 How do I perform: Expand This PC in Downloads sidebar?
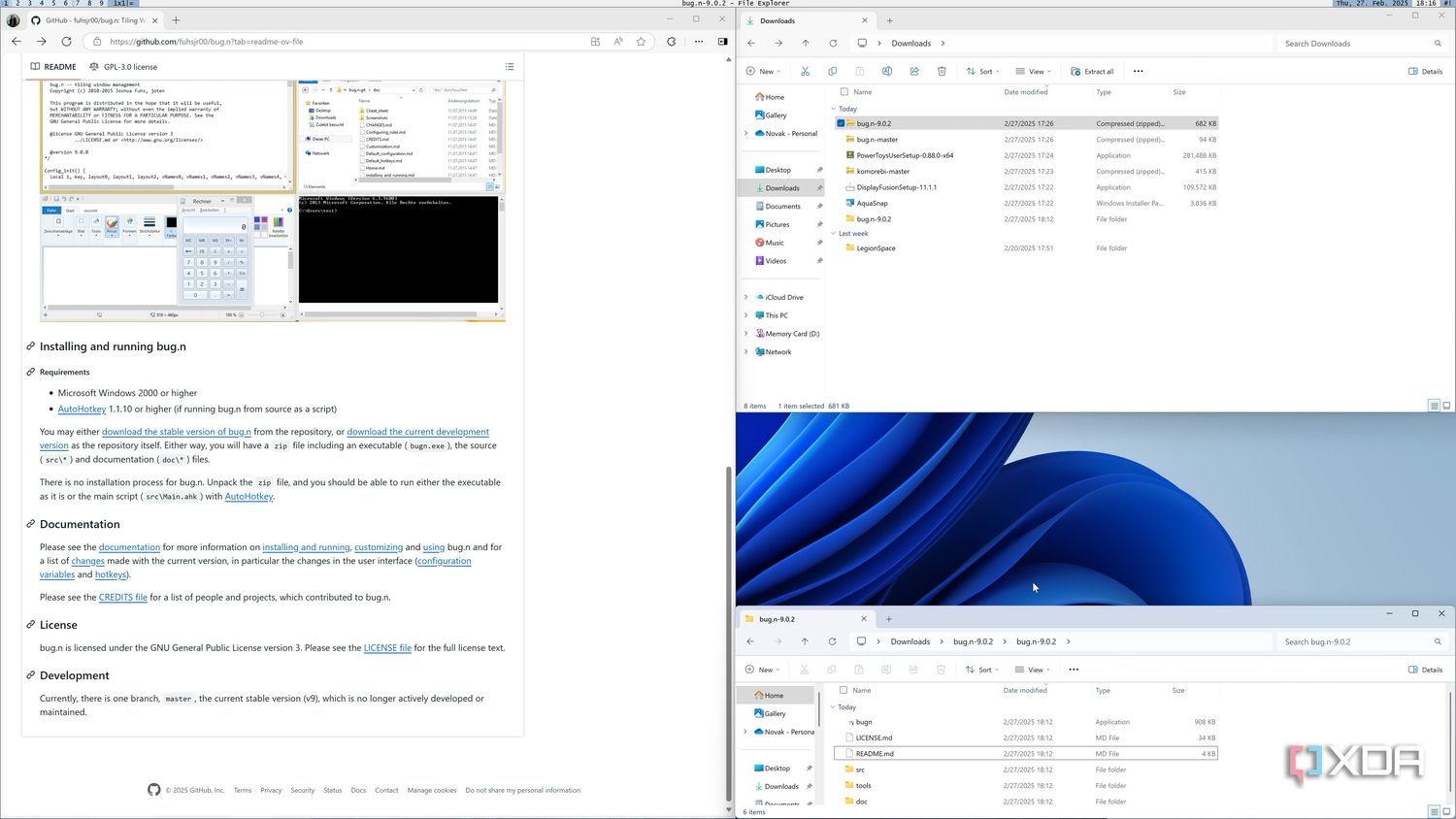point(746,315)
